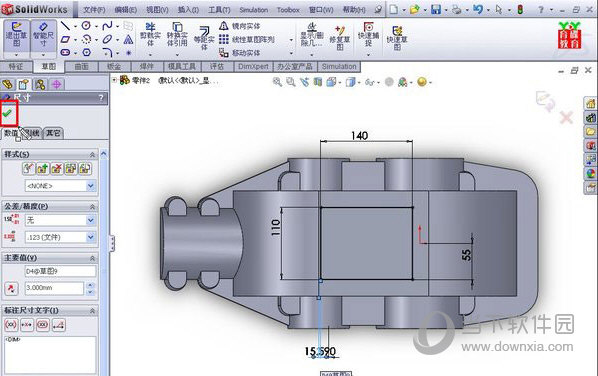The image size is (598, 376).
Task: Select the Straight Slot sketch tool
Action: point(65,52)
